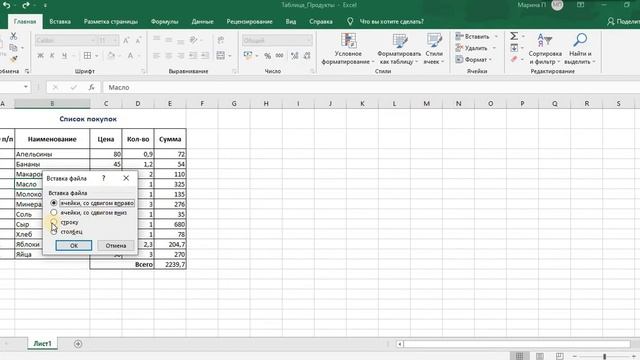This screenshot has height=360, width=640.
Task: Click the AutoSum sigma icon
Action: (514, 36)
